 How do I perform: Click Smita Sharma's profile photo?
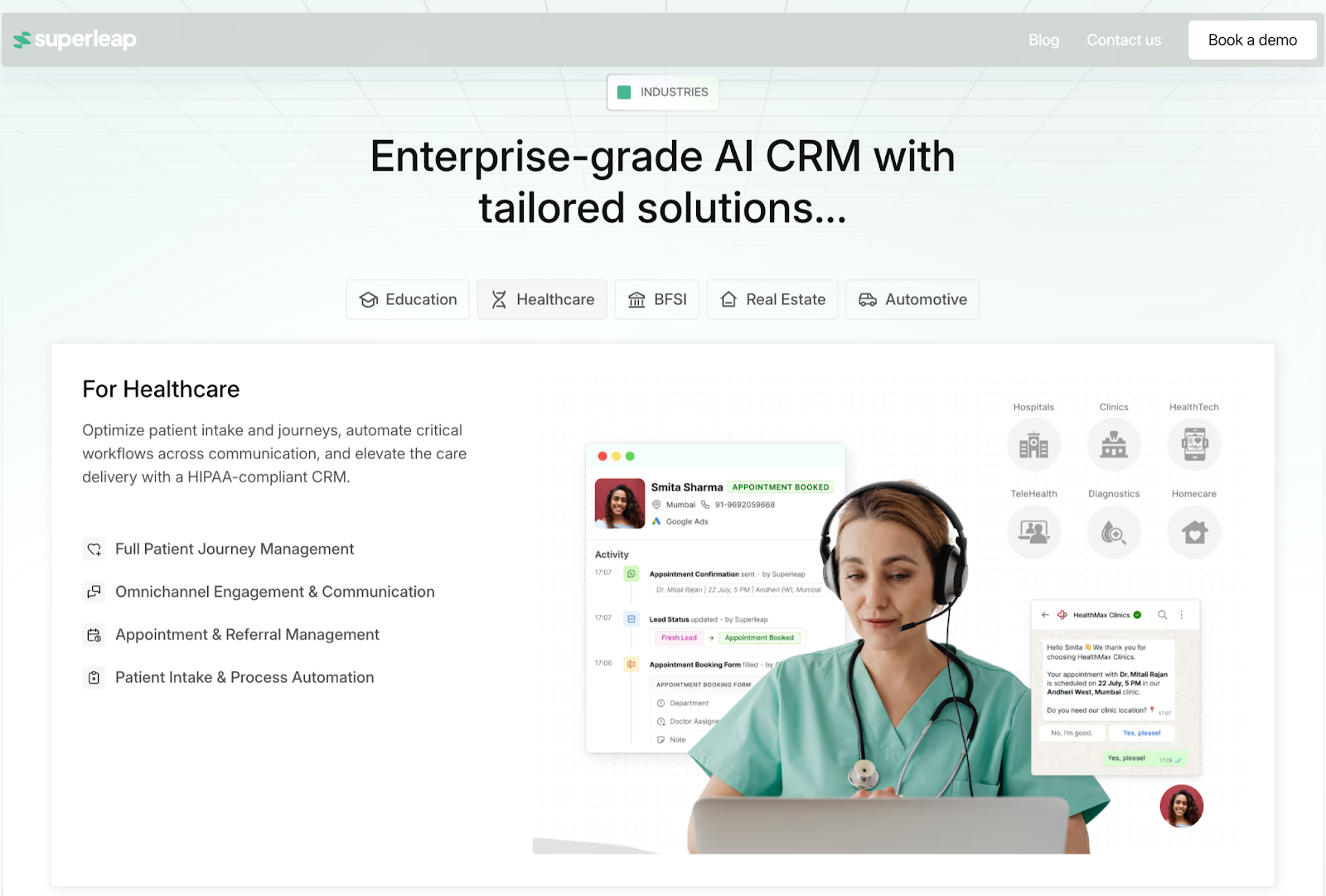pos(620,503)
